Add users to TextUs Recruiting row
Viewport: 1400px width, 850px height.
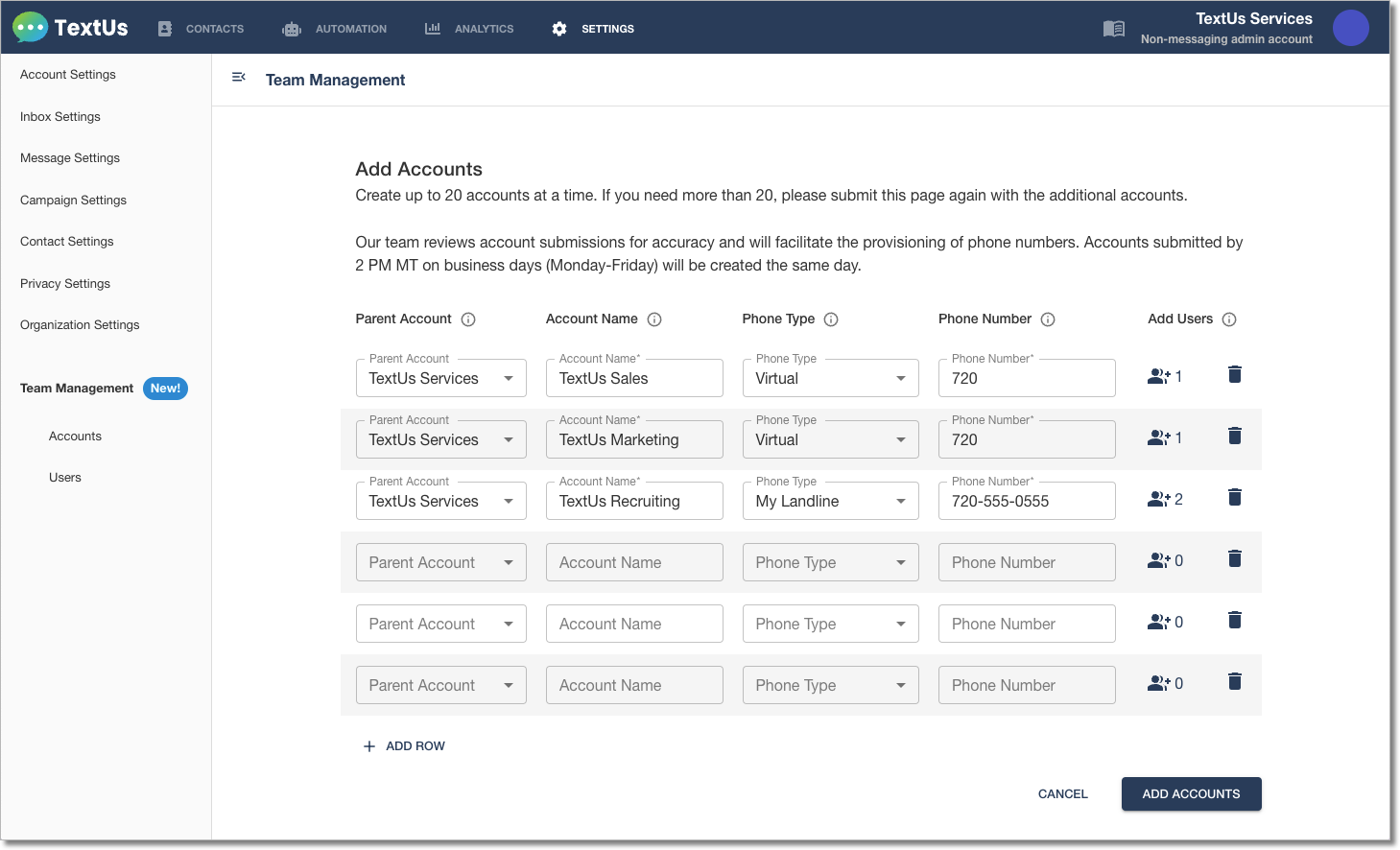tap(1165, 499)
